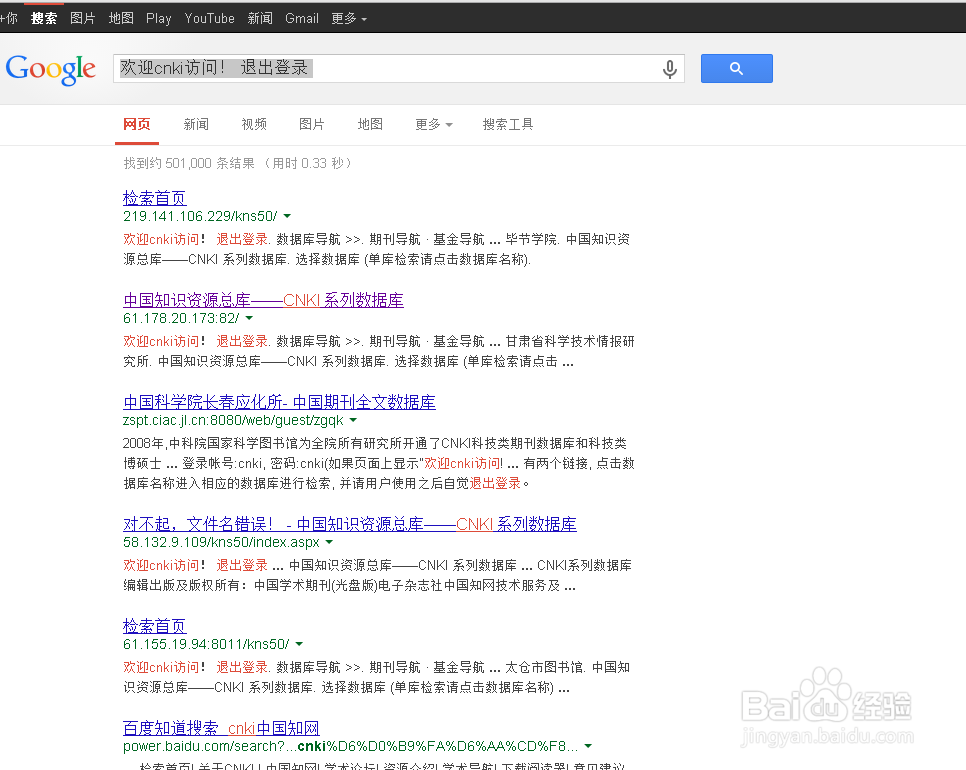Expand the arrow beside 219.141.106.229/kns50/
Viewport: 966px width, 770px height.
287,216
